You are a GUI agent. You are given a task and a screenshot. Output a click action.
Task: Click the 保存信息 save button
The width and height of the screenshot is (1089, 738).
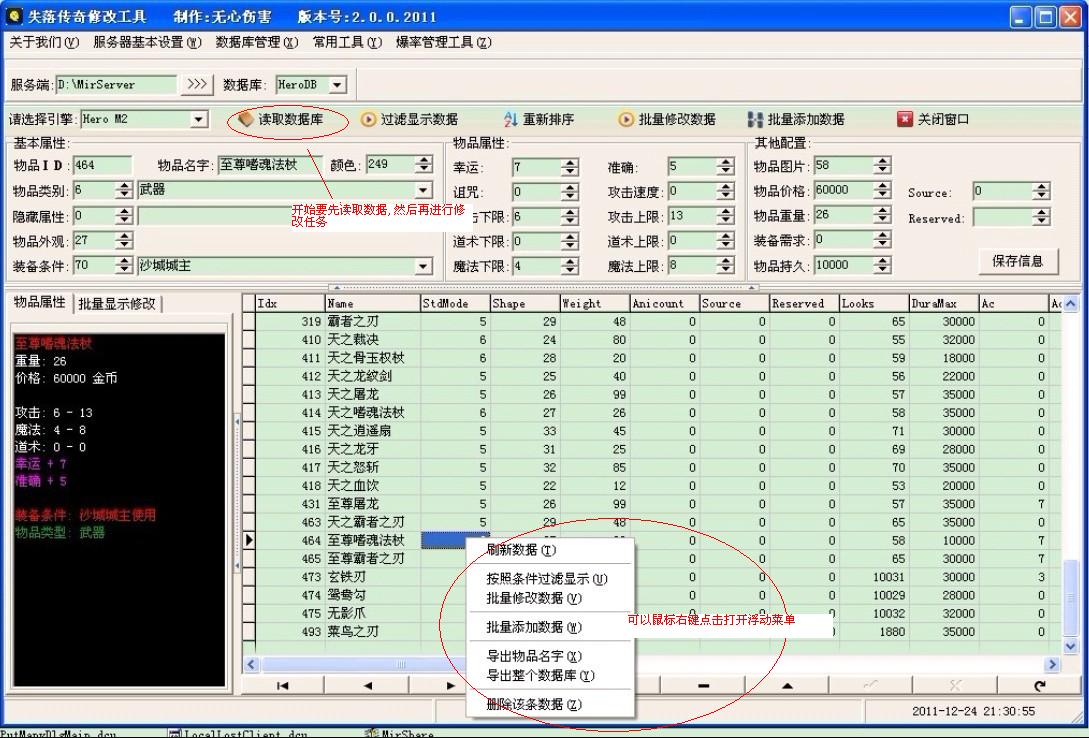tap(1017, 261)
